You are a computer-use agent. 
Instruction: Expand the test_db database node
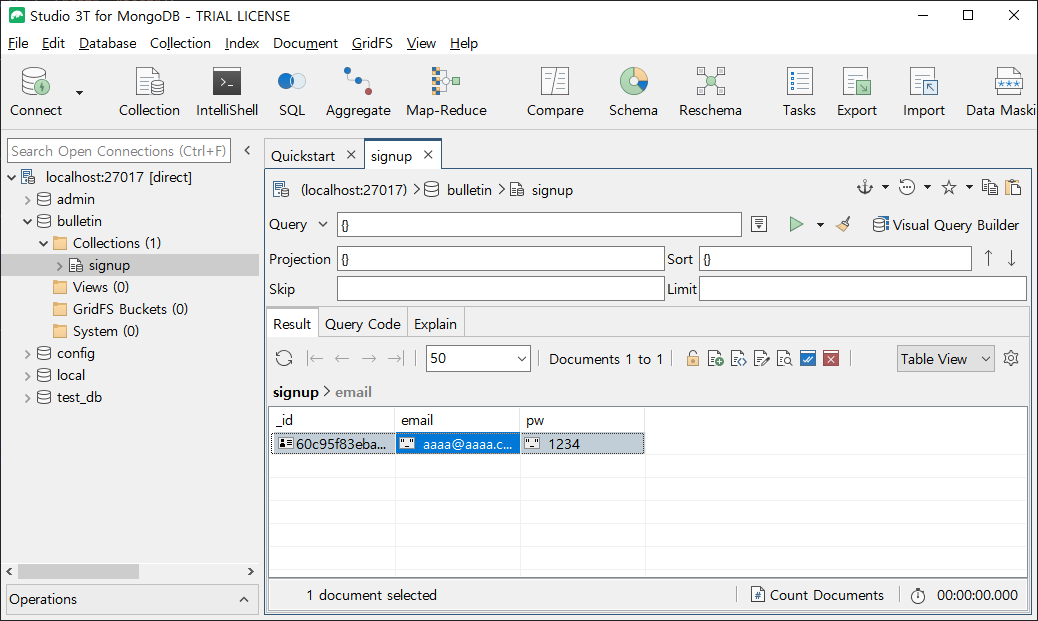pos(27,397)
